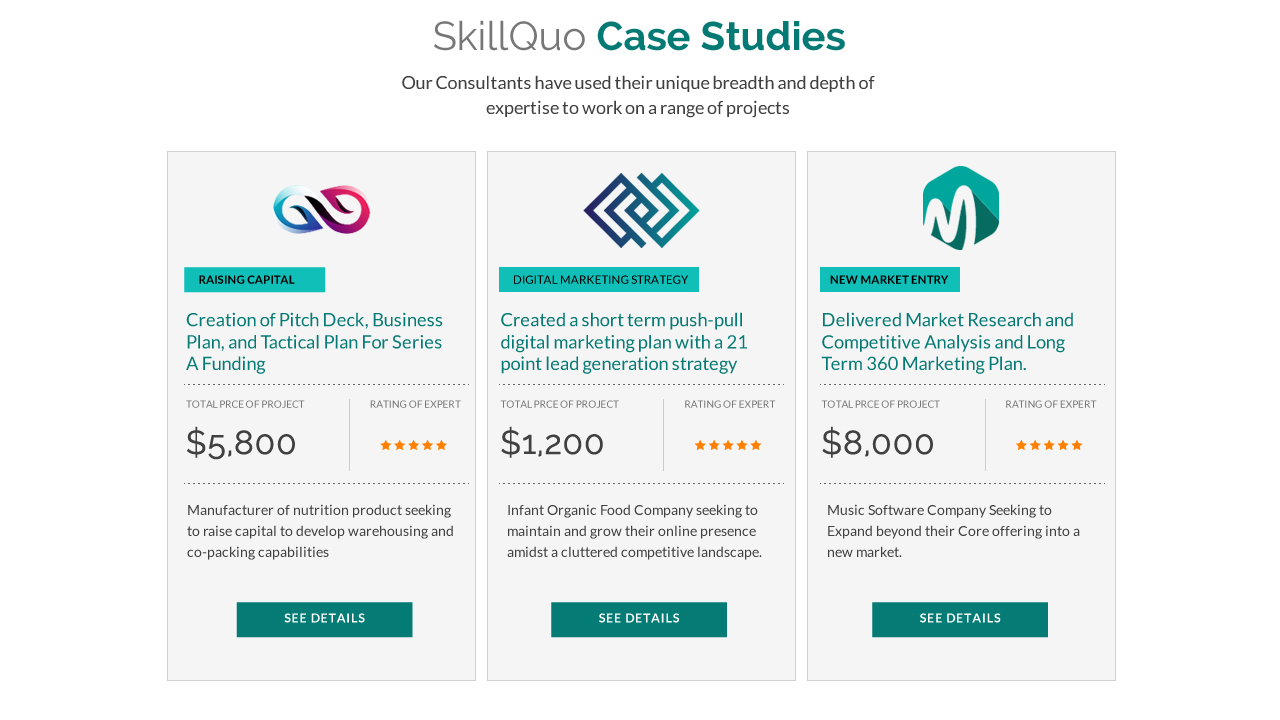Click the infinity loop logo icon
Viewport: 1280px width, 720px height.
click(x=321, y=210)
